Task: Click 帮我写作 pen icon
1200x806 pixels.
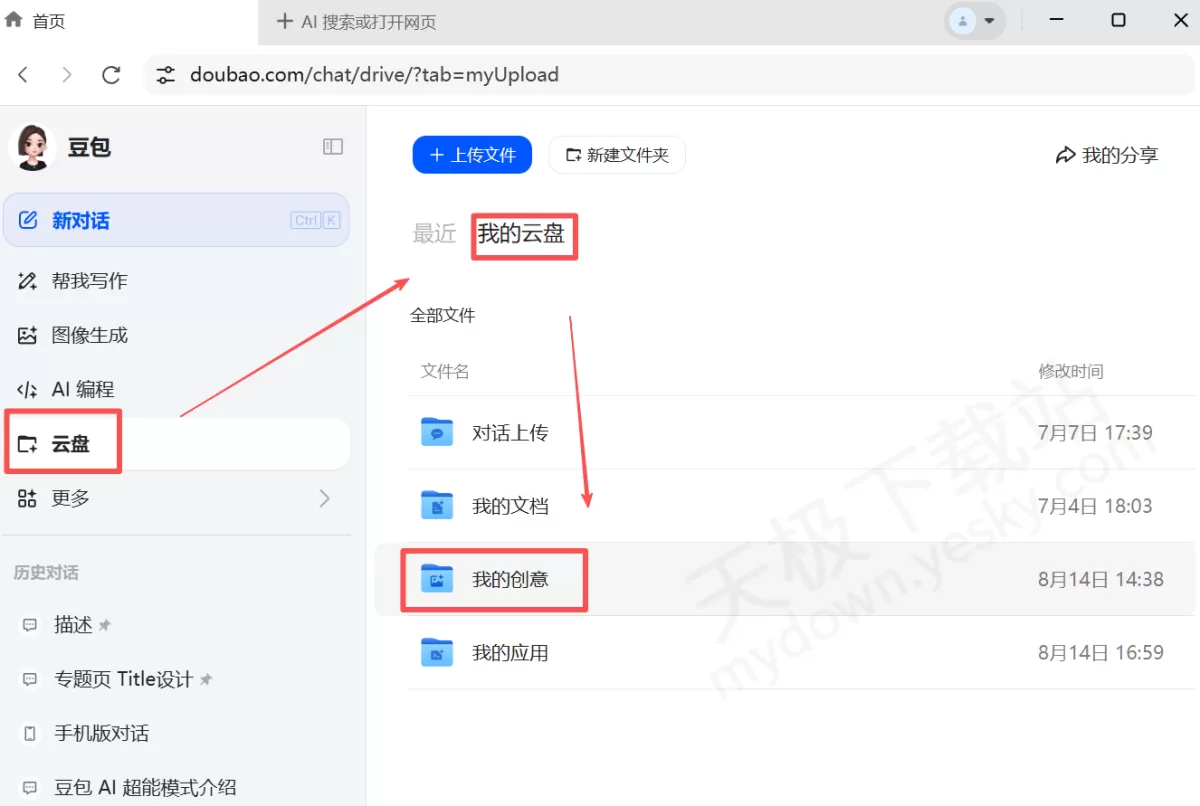Action: pos(28,281)
